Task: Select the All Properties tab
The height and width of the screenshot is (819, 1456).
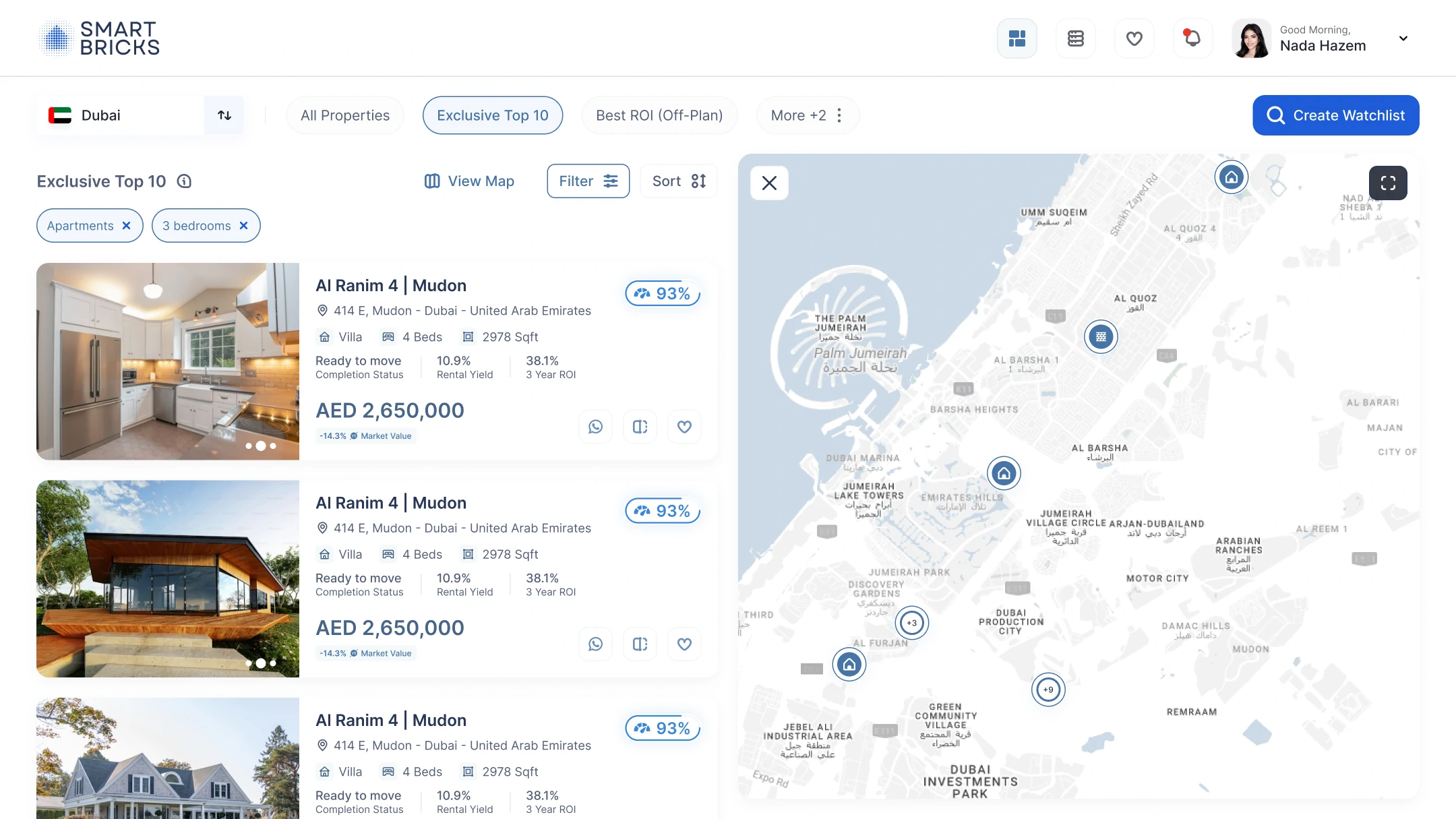Action: (x=345, y=115)
